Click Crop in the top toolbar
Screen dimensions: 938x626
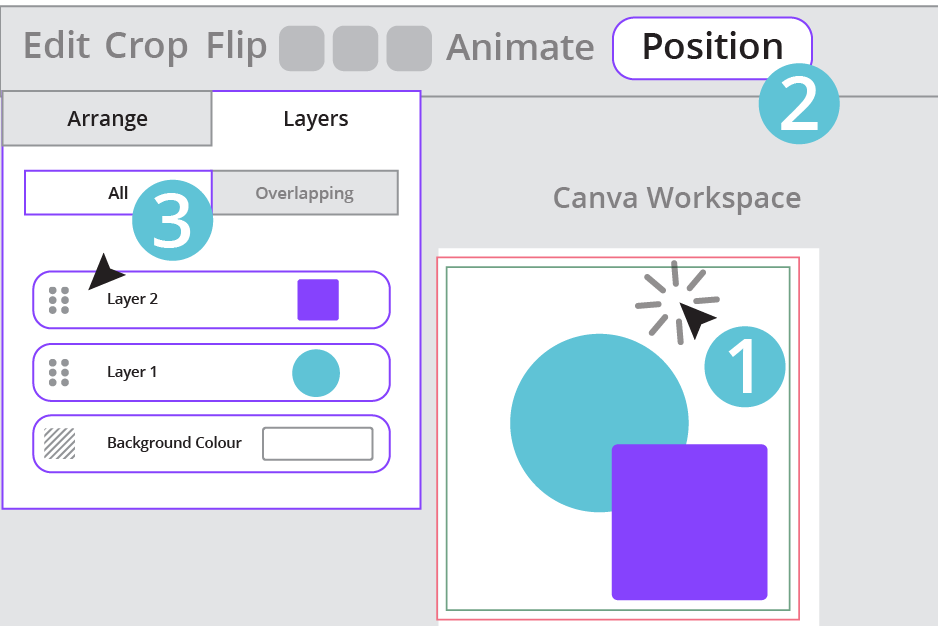coord(146,47)
